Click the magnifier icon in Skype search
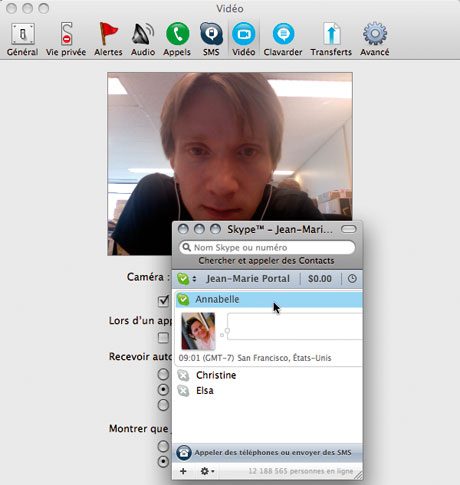Viewport: 460px width, 485px height. 187,247
